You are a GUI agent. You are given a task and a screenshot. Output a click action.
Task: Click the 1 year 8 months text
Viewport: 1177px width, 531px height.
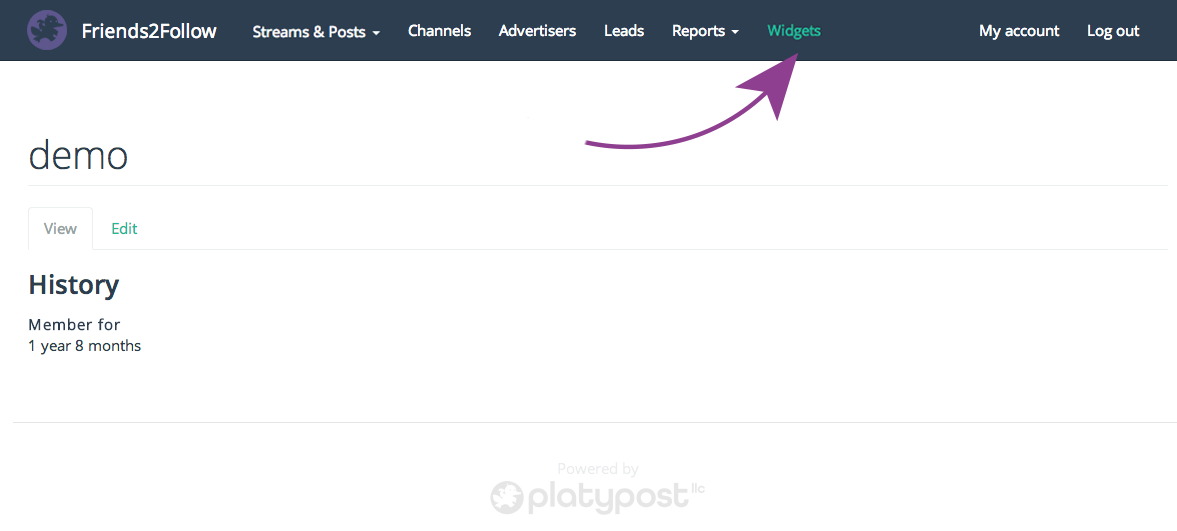(85, 346)
